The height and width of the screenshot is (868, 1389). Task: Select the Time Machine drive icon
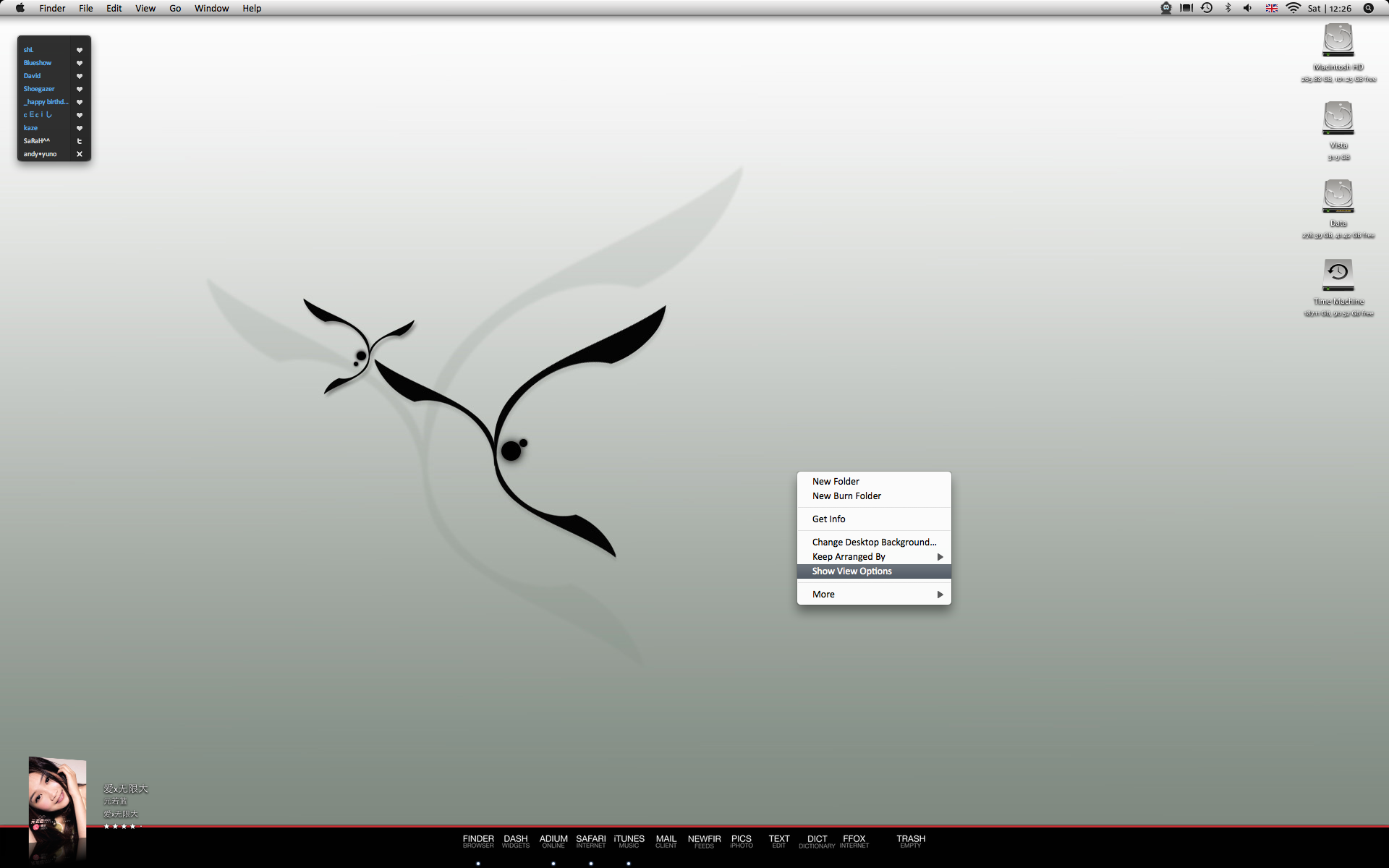pyautogui.click(x=1338, y=274)
